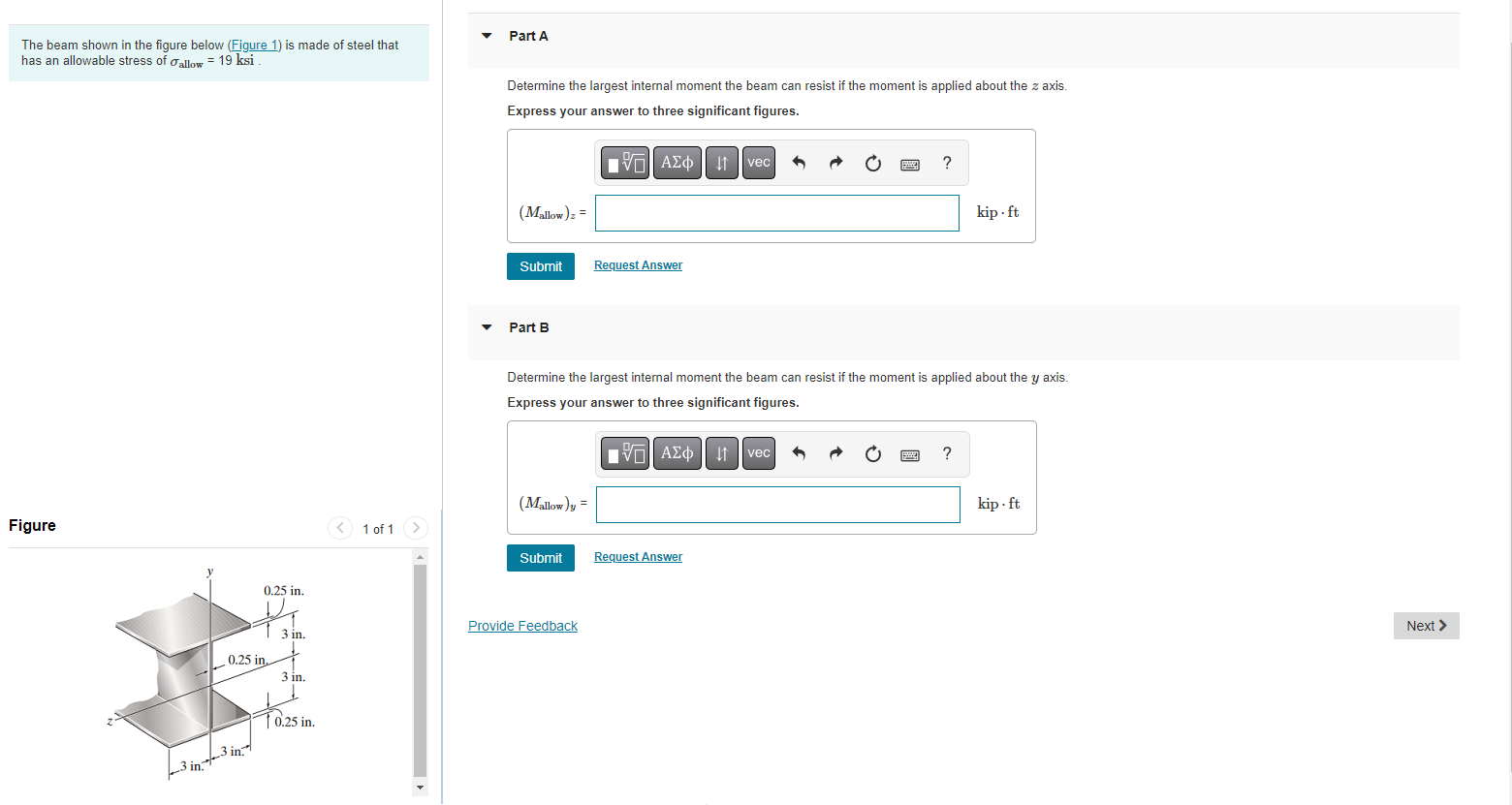This screenshot has width=1512, height=805.
Task: Open the Figure 1 link
Action: (x=254, y=45)
